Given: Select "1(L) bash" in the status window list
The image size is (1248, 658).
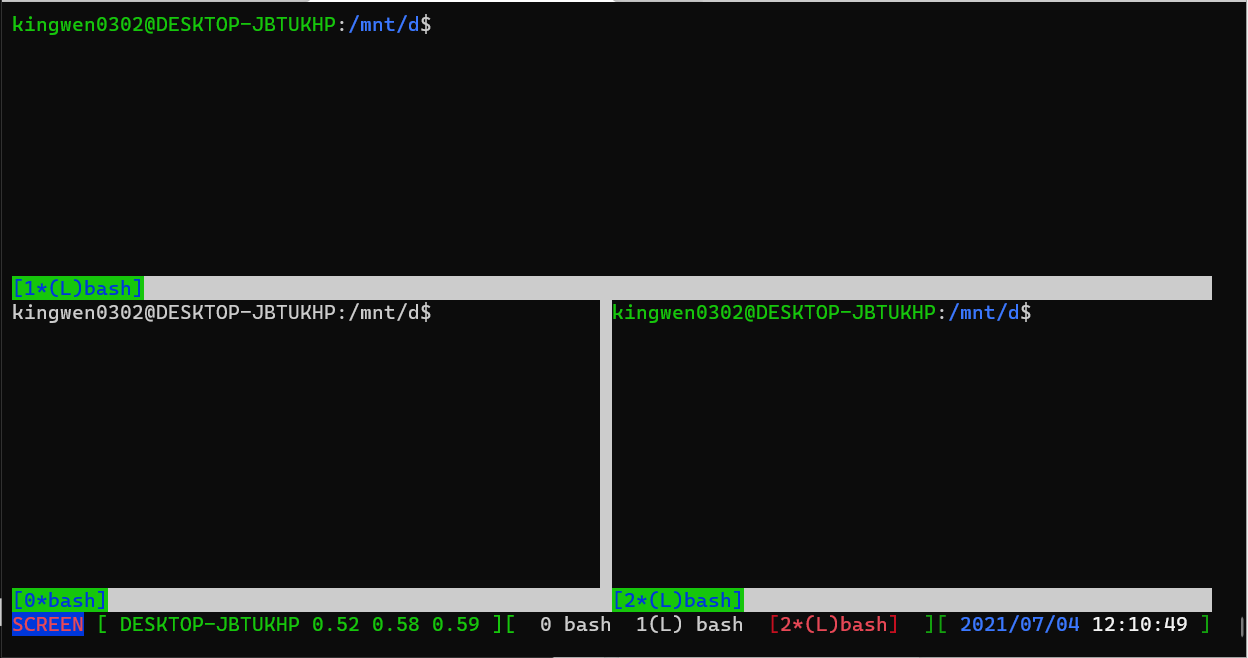Looking at the screenshot, I should 689,625.
